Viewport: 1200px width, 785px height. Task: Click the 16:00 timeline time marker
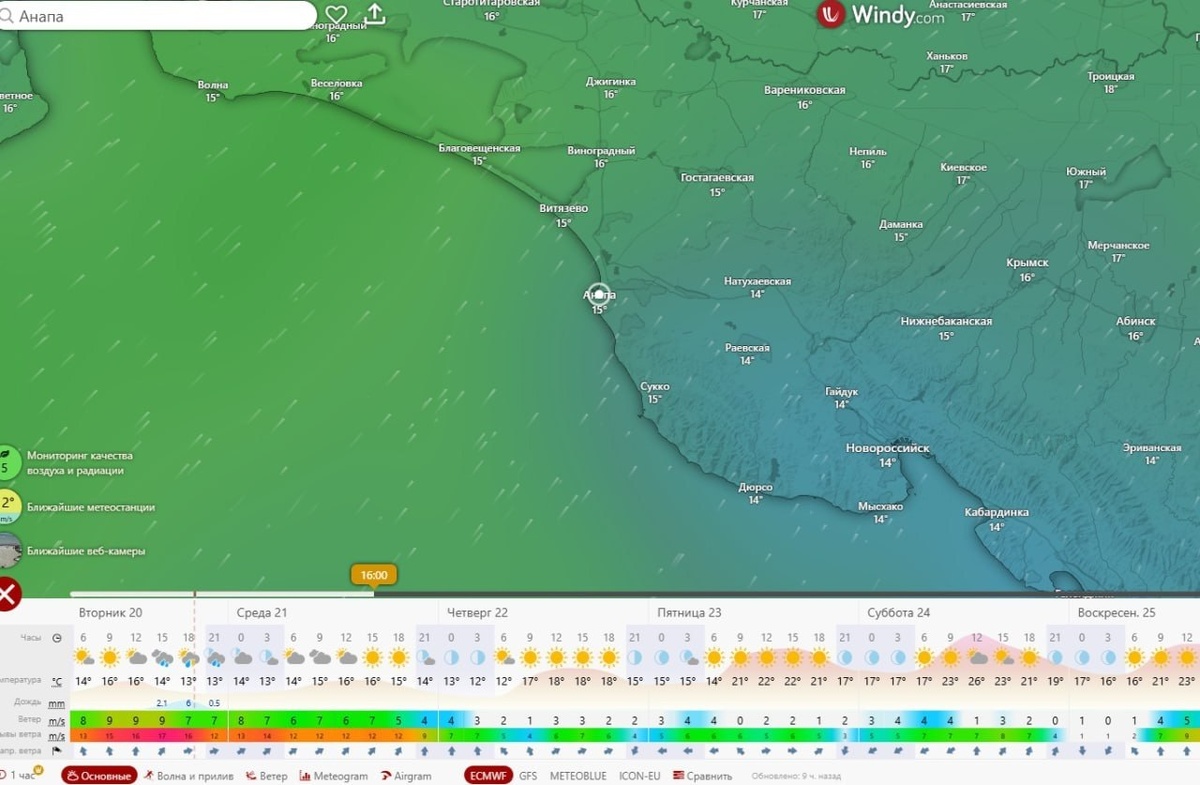pos(374,575)
